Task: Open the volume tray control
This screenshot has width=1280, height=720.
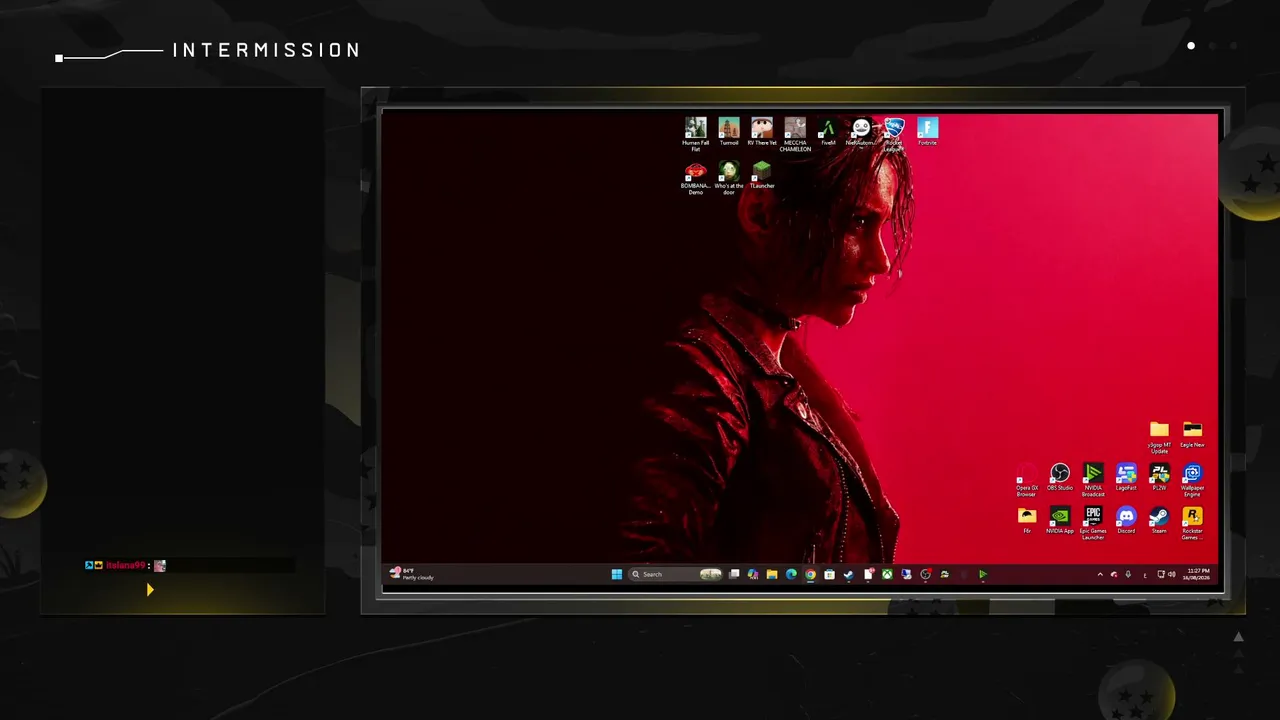Action: (x=1171, y=575)
